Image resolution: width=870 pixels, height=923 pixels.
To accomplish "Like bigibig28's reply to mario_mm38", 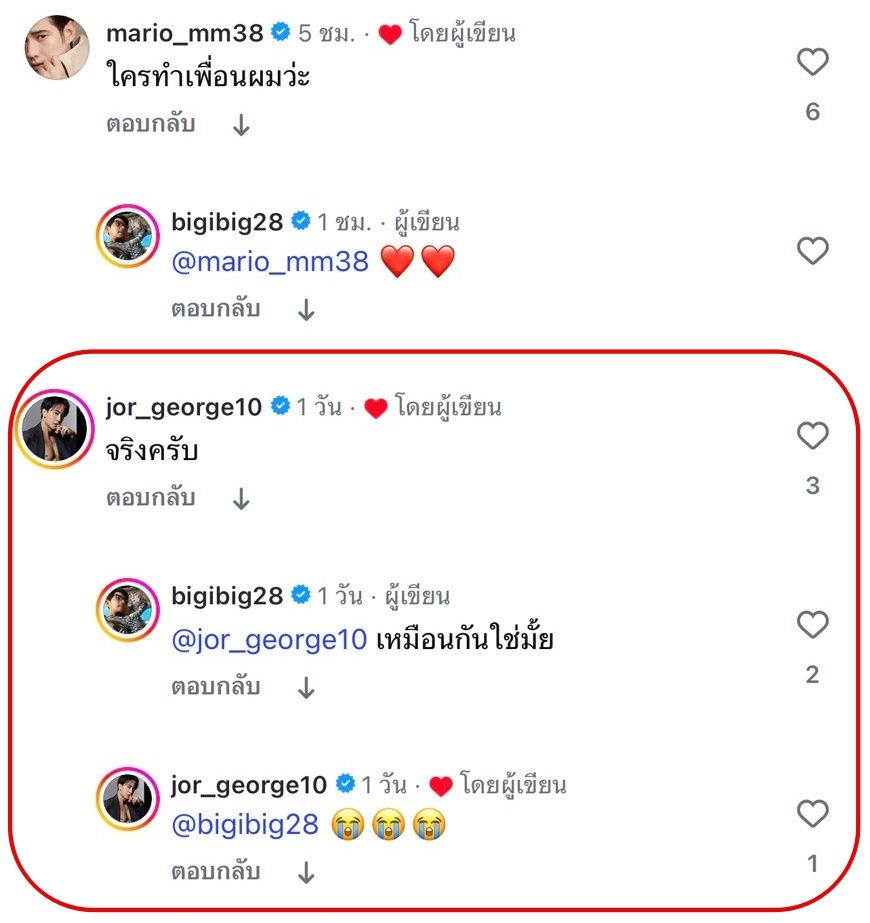I will (x=812, y=251).
